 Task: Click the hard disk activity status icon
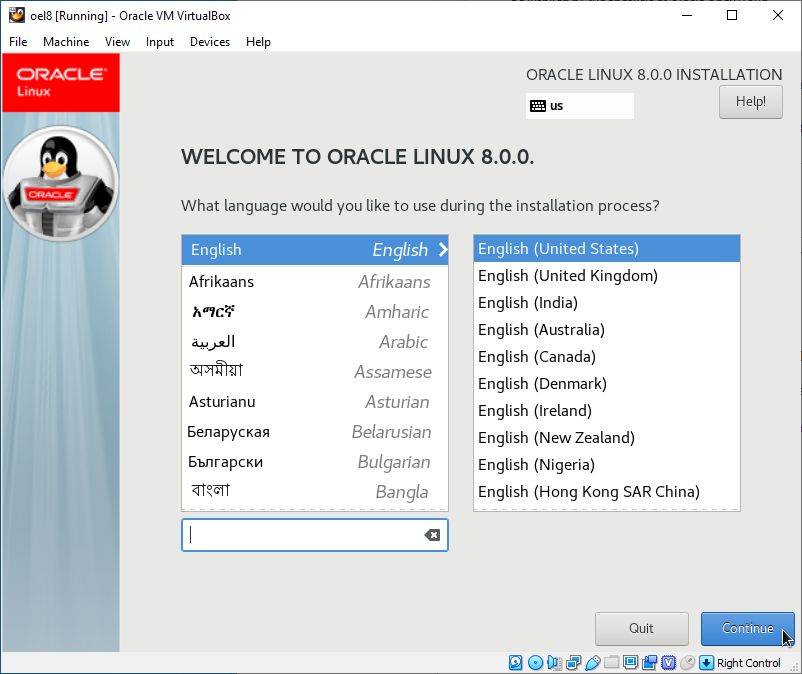[516, 663]
